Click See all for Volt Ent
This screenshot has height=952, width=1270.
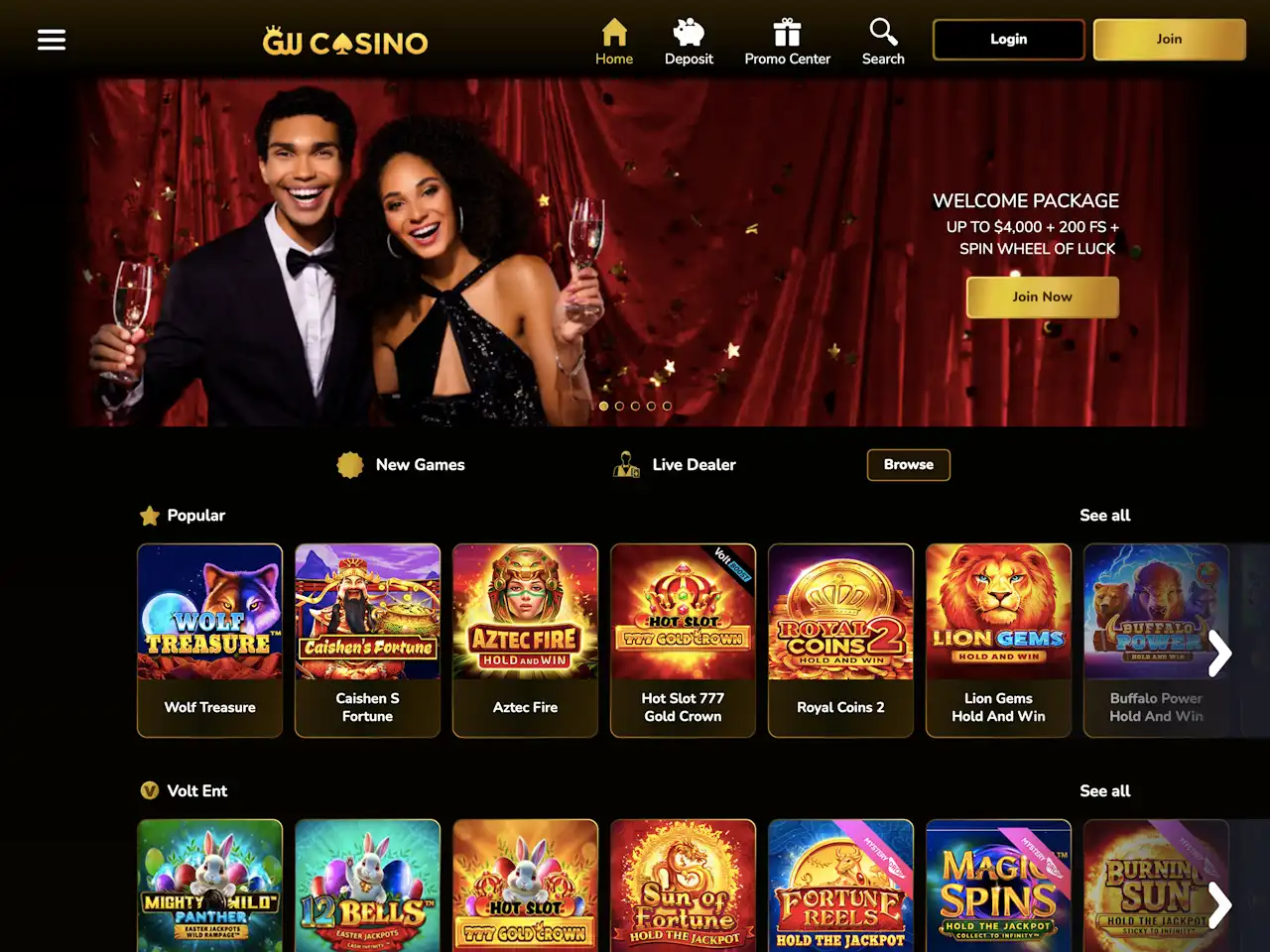(x=1105, y=791)
